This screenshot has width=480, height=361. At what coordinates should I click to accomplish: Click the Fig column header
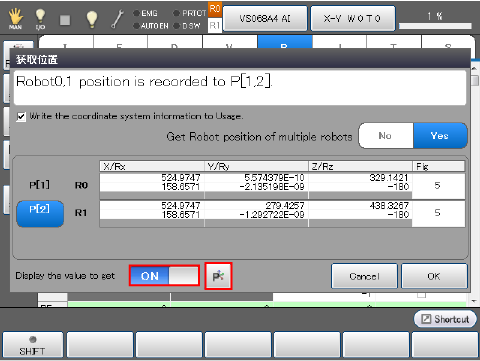(439, 166)
